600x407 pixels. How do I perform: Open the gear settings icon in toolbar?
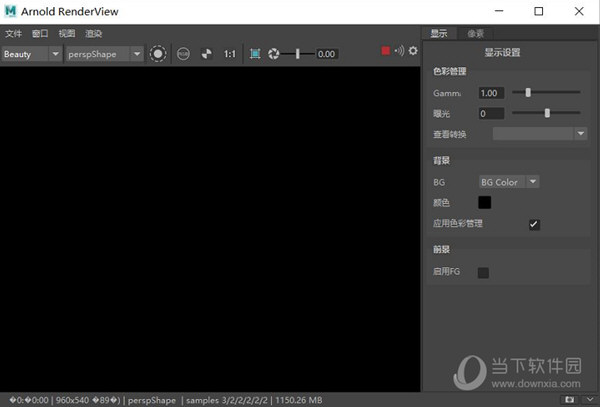point(413,50)
